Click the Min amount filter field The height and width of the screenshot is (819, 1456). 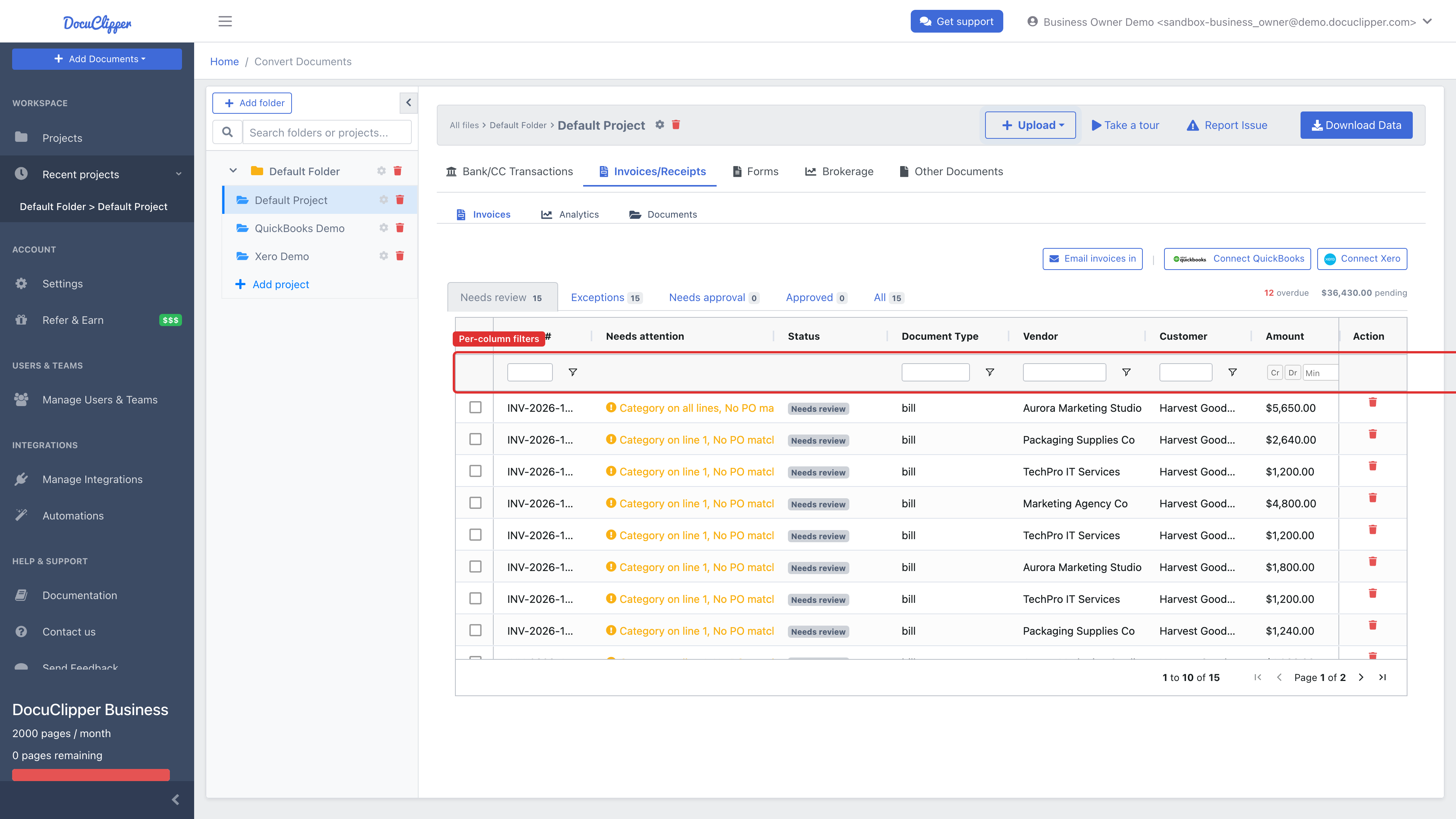tap(1320, 372)
